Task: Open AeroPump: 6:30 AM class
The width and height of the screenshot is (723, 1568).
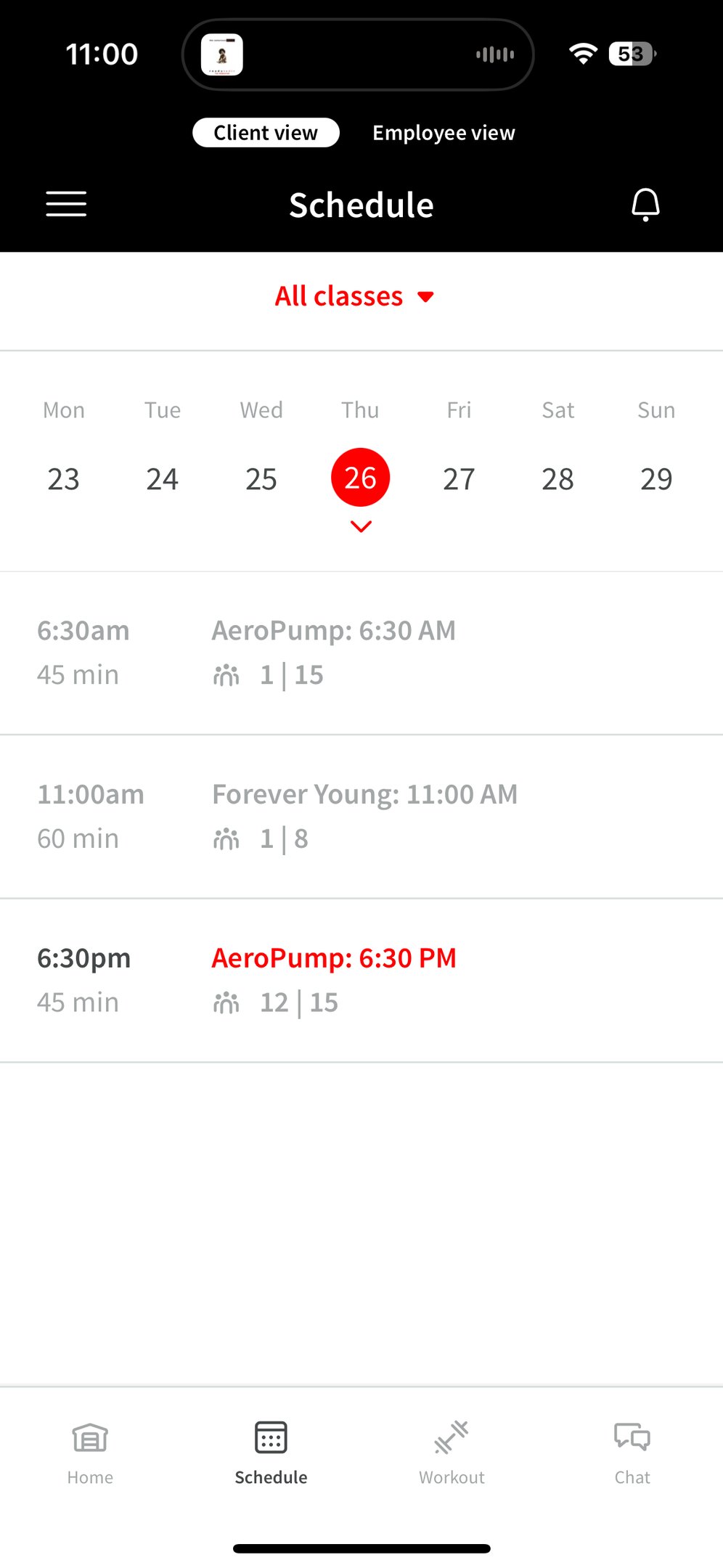Action: point(333,631)
